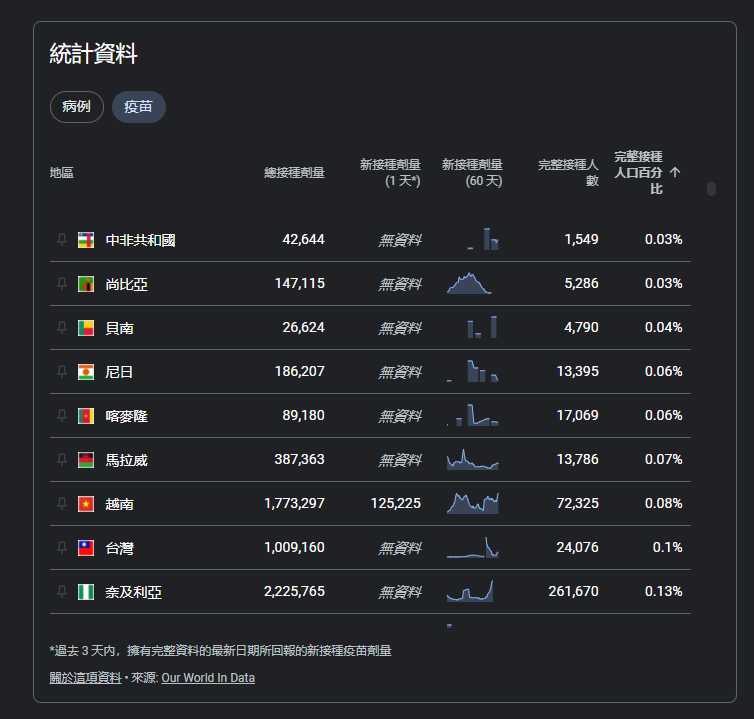Click the 喀麥隆 flag icon
This screenshot has width=754, height=719.
(x=86, y=416)
